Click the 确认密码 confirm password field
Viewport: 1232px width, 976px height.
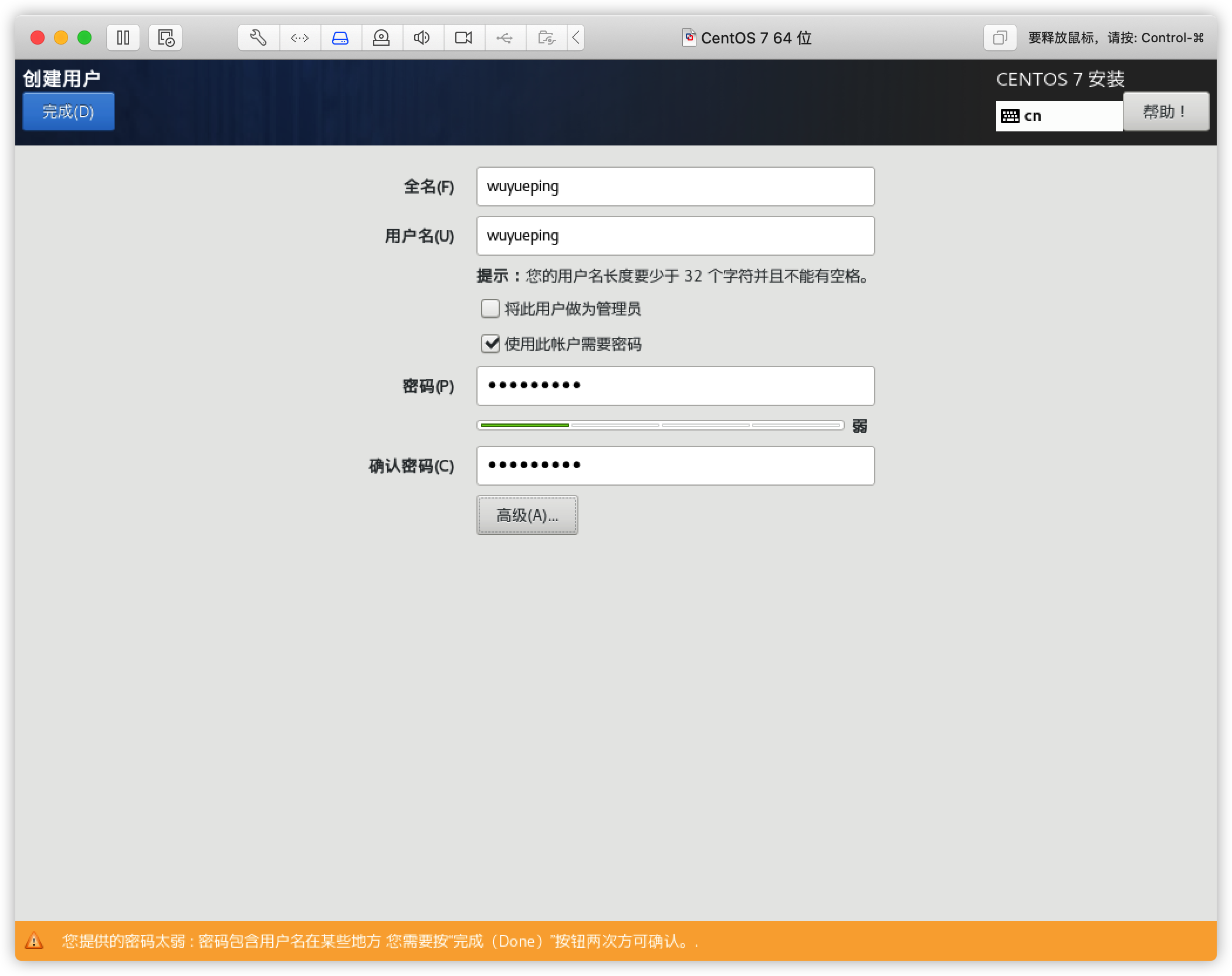point(675,466)
